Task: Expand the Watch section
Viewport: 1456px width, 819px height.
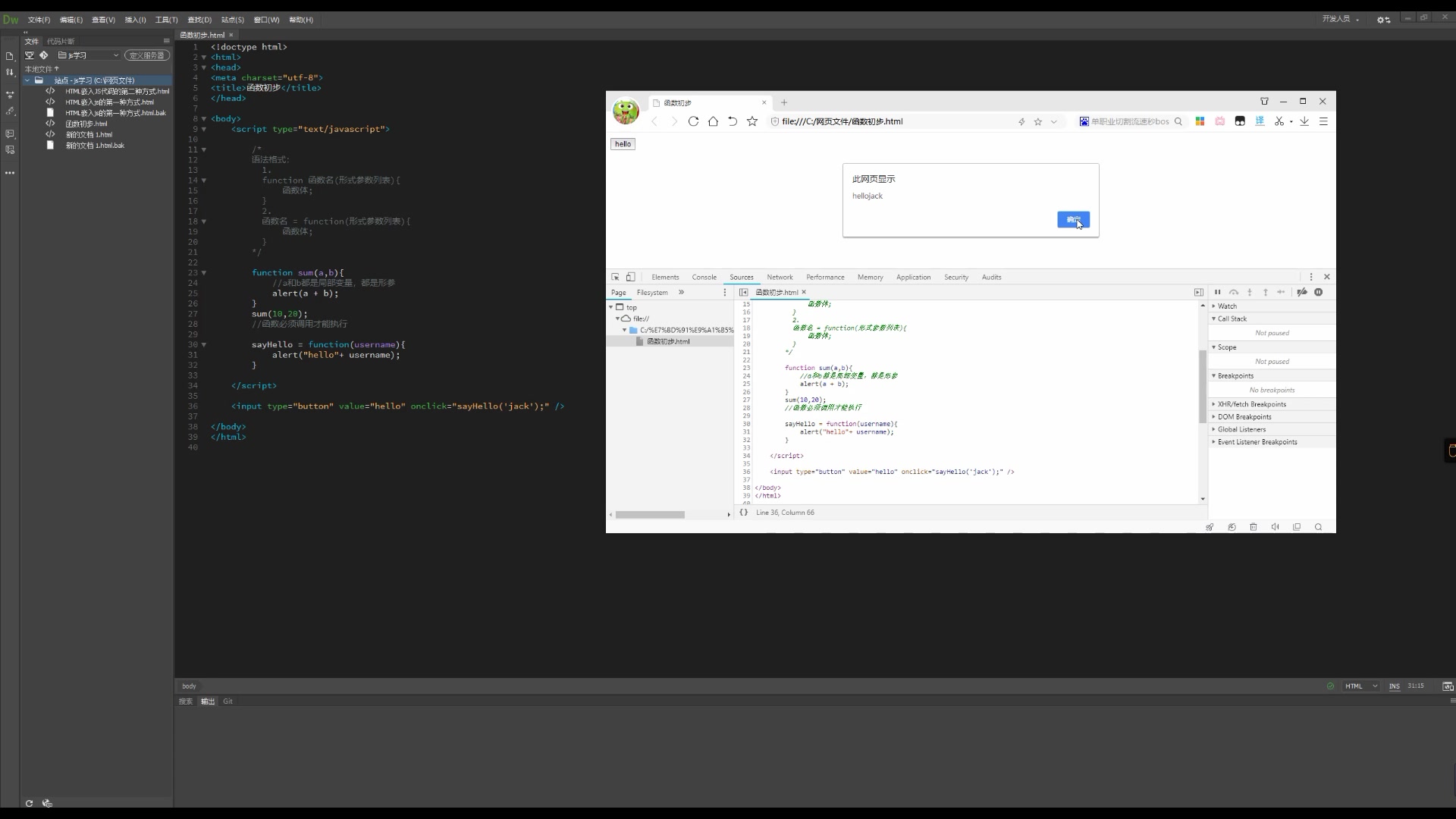Action: [x=1227, y=306]
